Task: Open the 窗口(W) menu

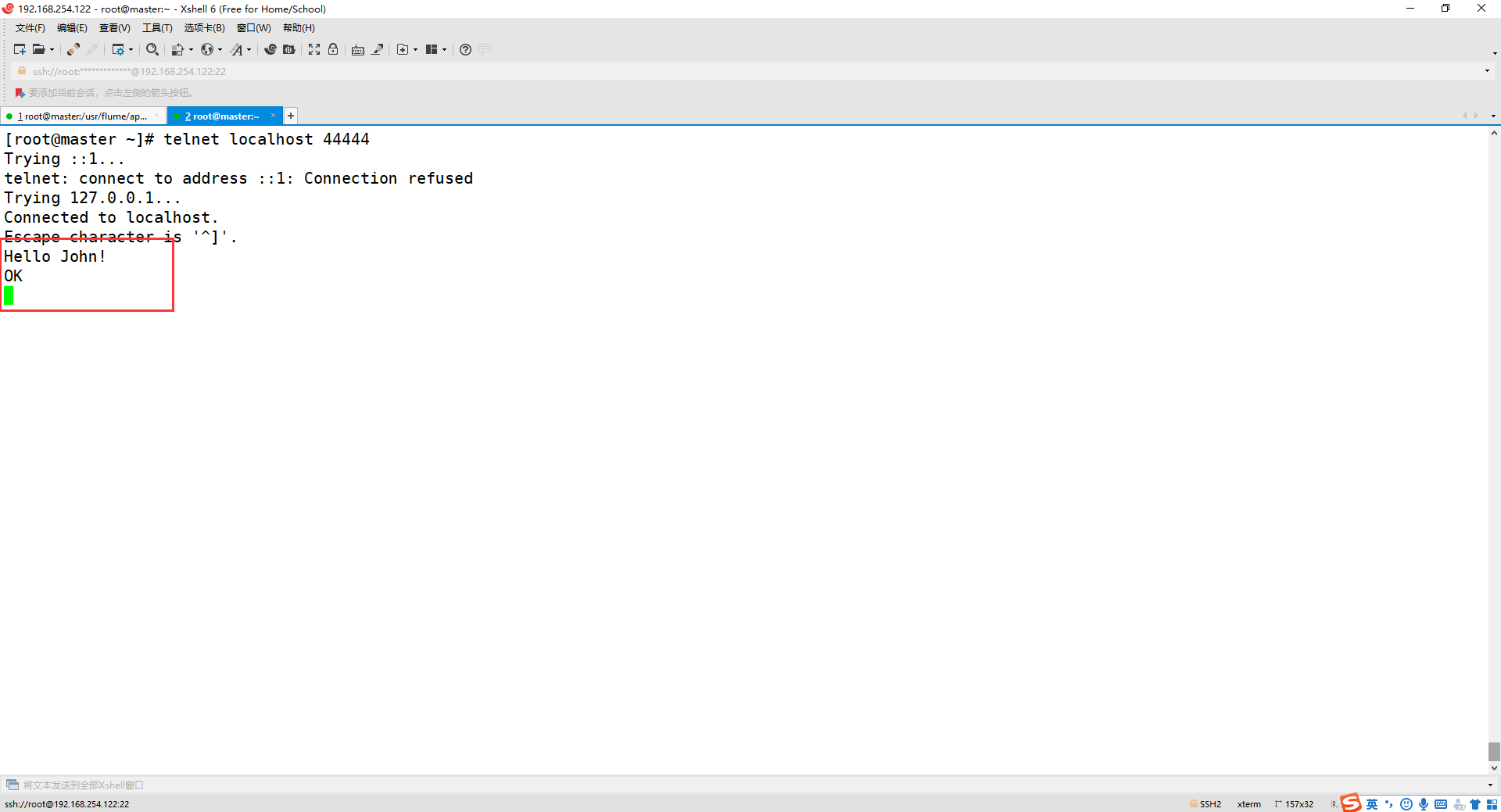Action: (254, 28)
